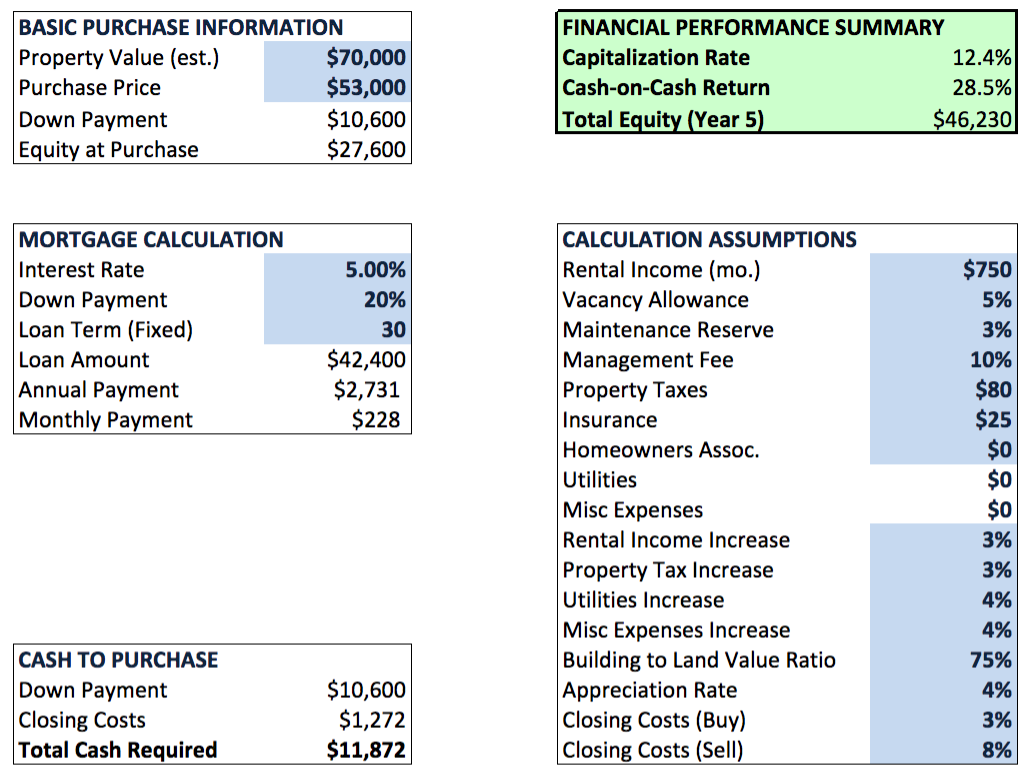Select the Closing Costs (Sell) 8% cell
Image resolution: width=1034 pixels, height=780 pixels.
943,750
